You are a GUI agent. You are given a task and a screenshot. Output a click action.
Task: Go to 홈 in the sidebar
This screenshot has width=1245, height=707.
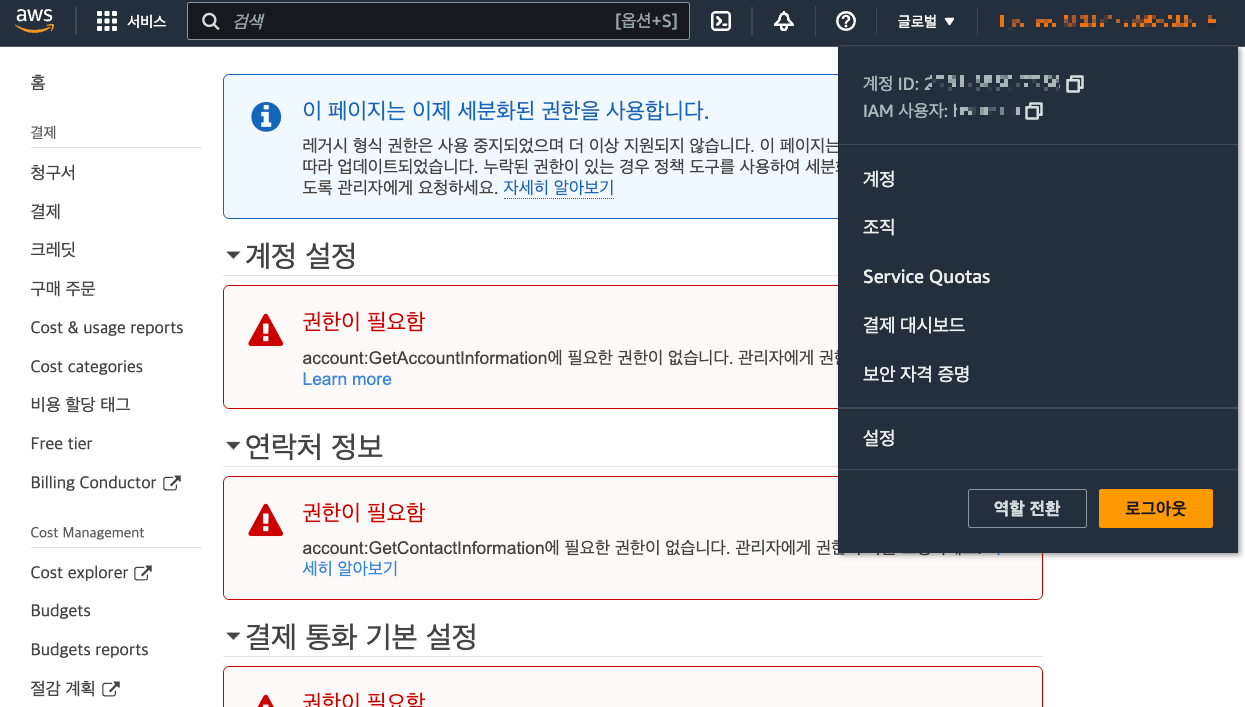pos(38,83)
